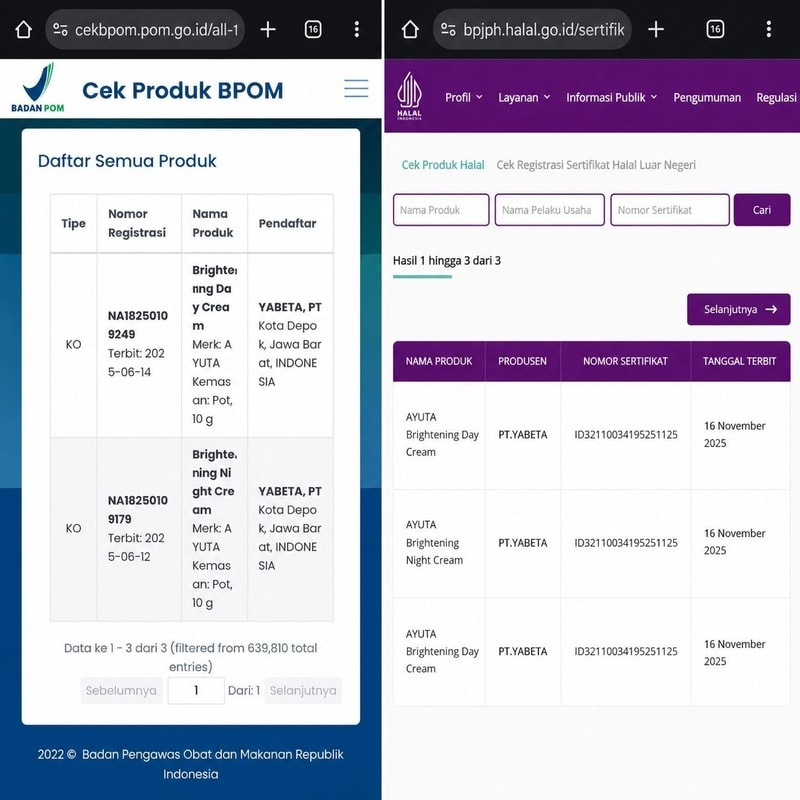Click the Data ke 1 - 3 dari 3 summary text
The width and height of the screenshot is (800, 800).
pos(190,657)
